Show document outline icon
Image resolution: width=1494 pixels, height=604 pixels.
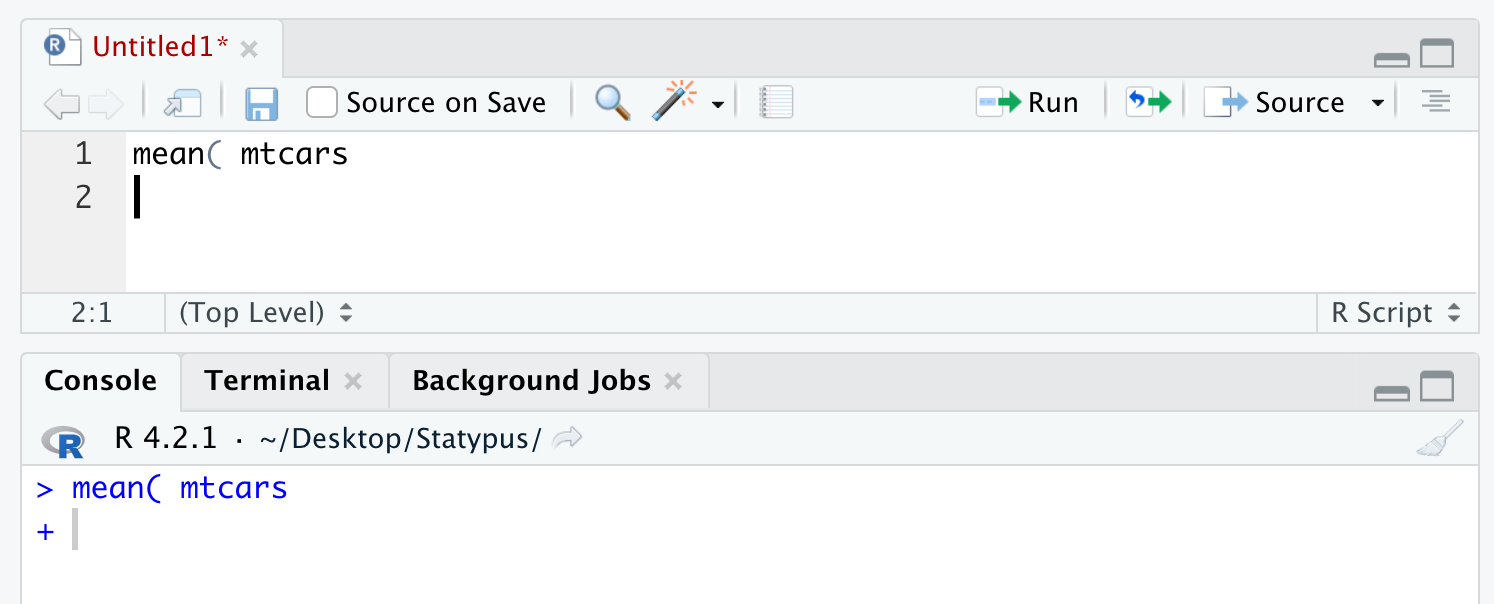1435,102
